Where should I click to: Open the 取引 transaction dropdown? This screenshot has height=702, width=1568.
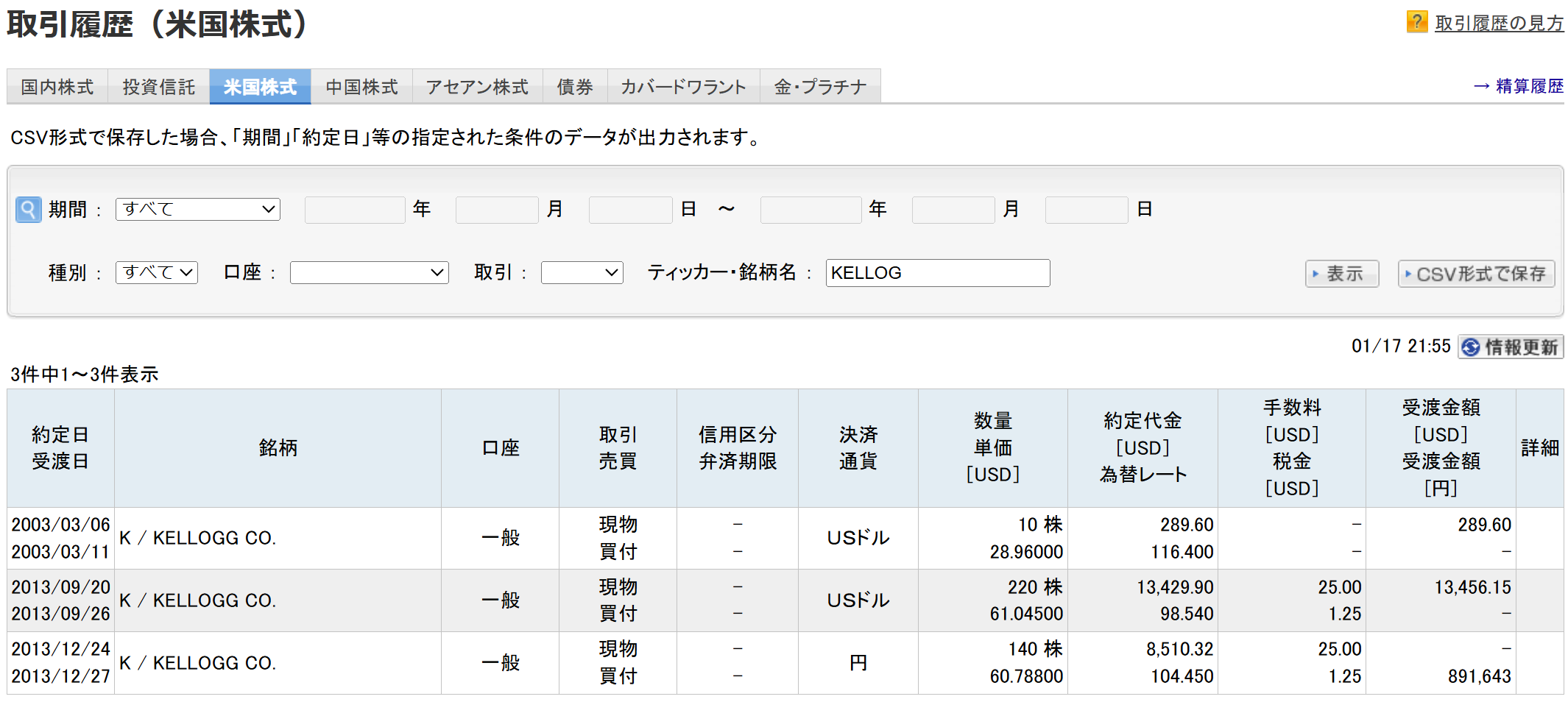[x=582, y=273]
